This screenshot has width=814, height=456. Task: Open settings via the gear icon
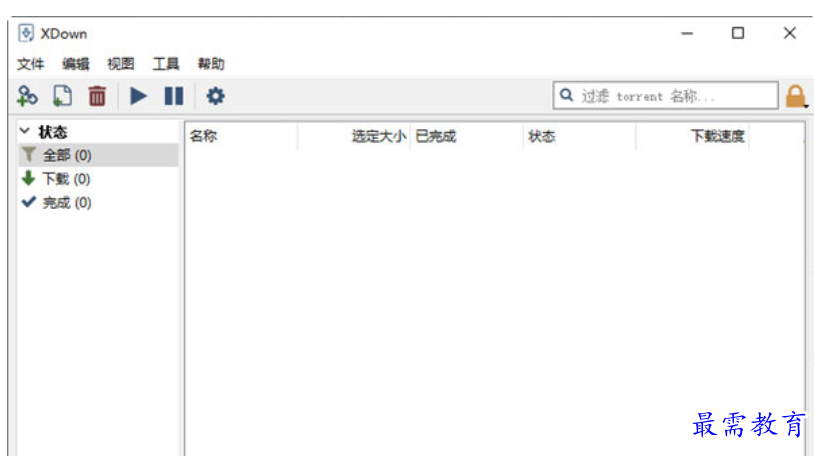215,96
